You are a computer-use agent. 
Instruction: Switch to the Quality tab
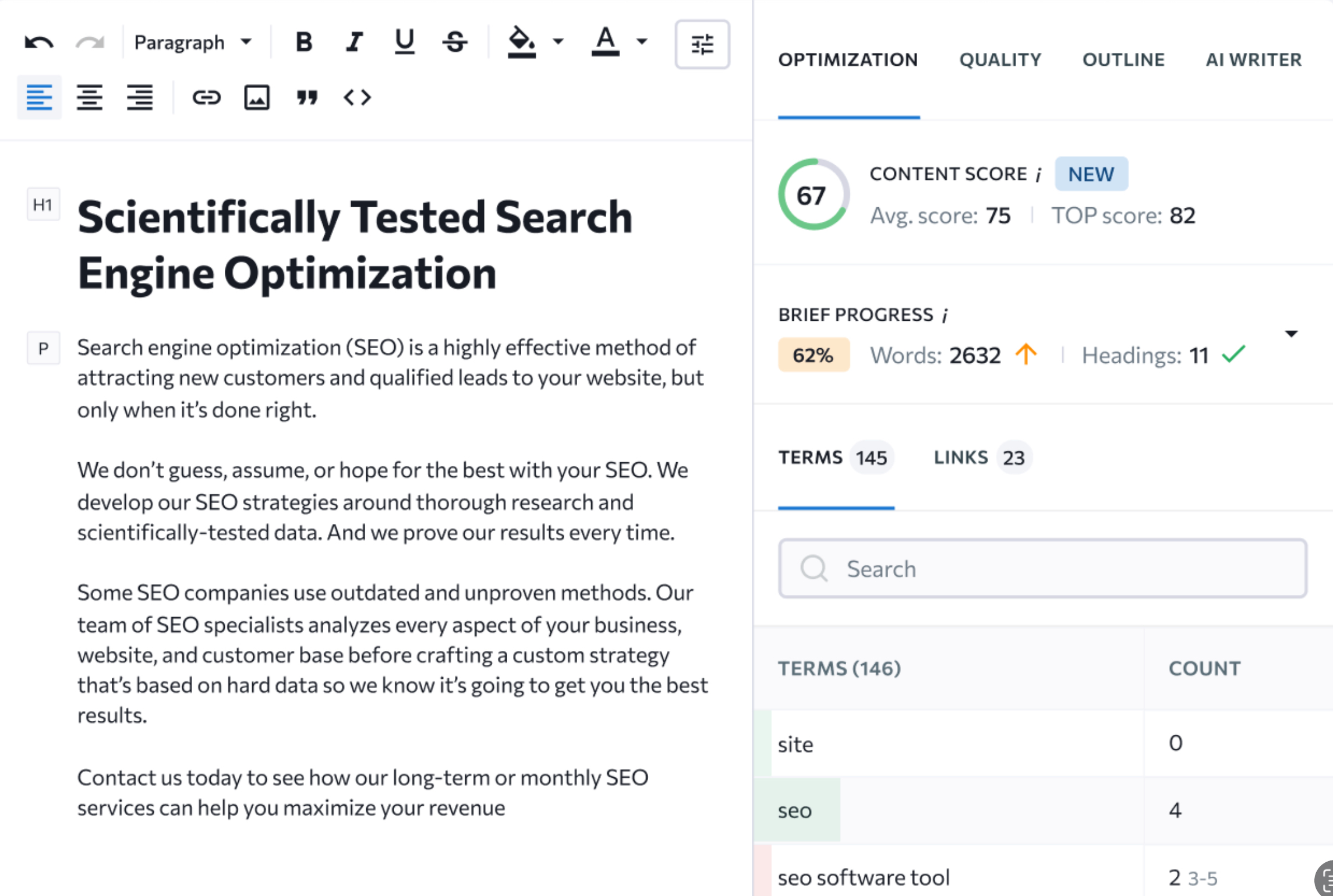click(1000, 59)
